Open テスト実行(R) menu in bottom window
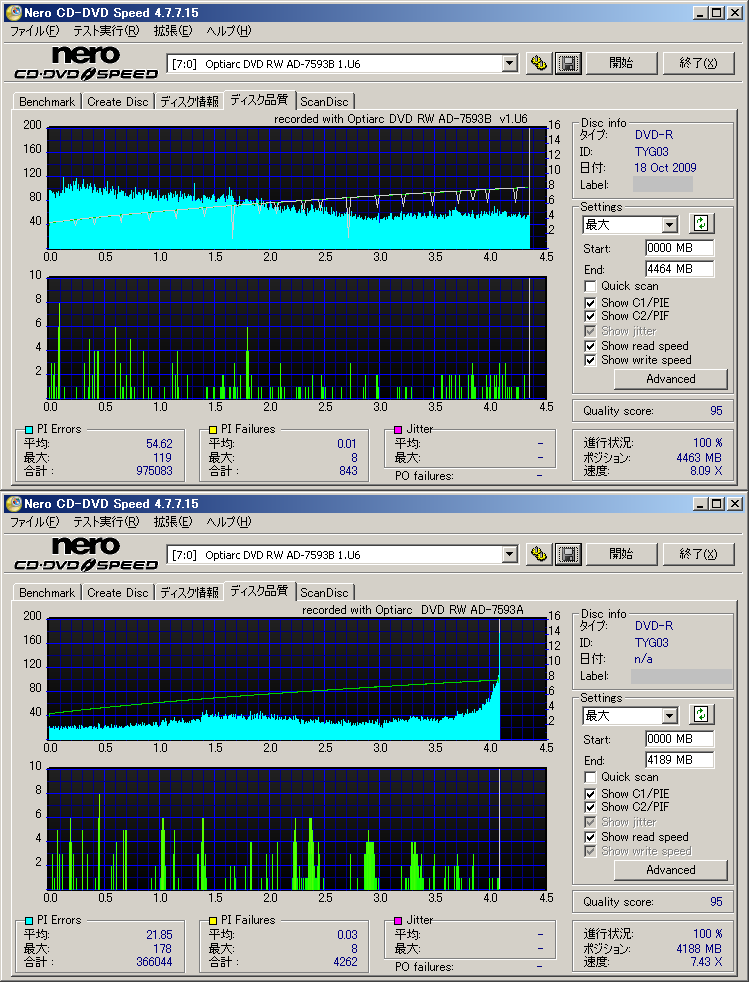 106,522
